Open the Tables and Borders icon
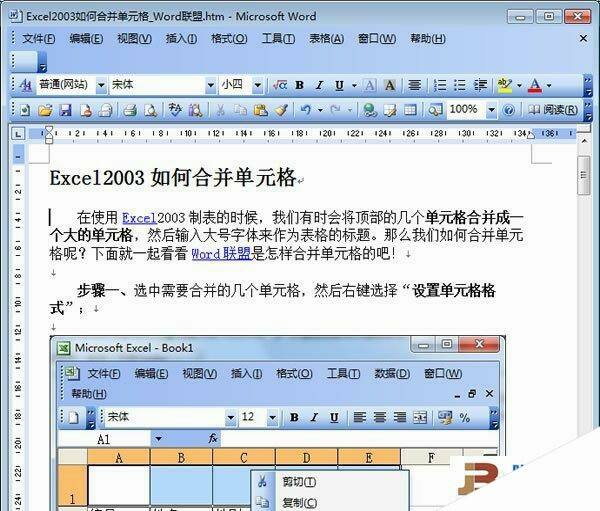600x511 pixels. pyautogui.click(x=390, y=111)
